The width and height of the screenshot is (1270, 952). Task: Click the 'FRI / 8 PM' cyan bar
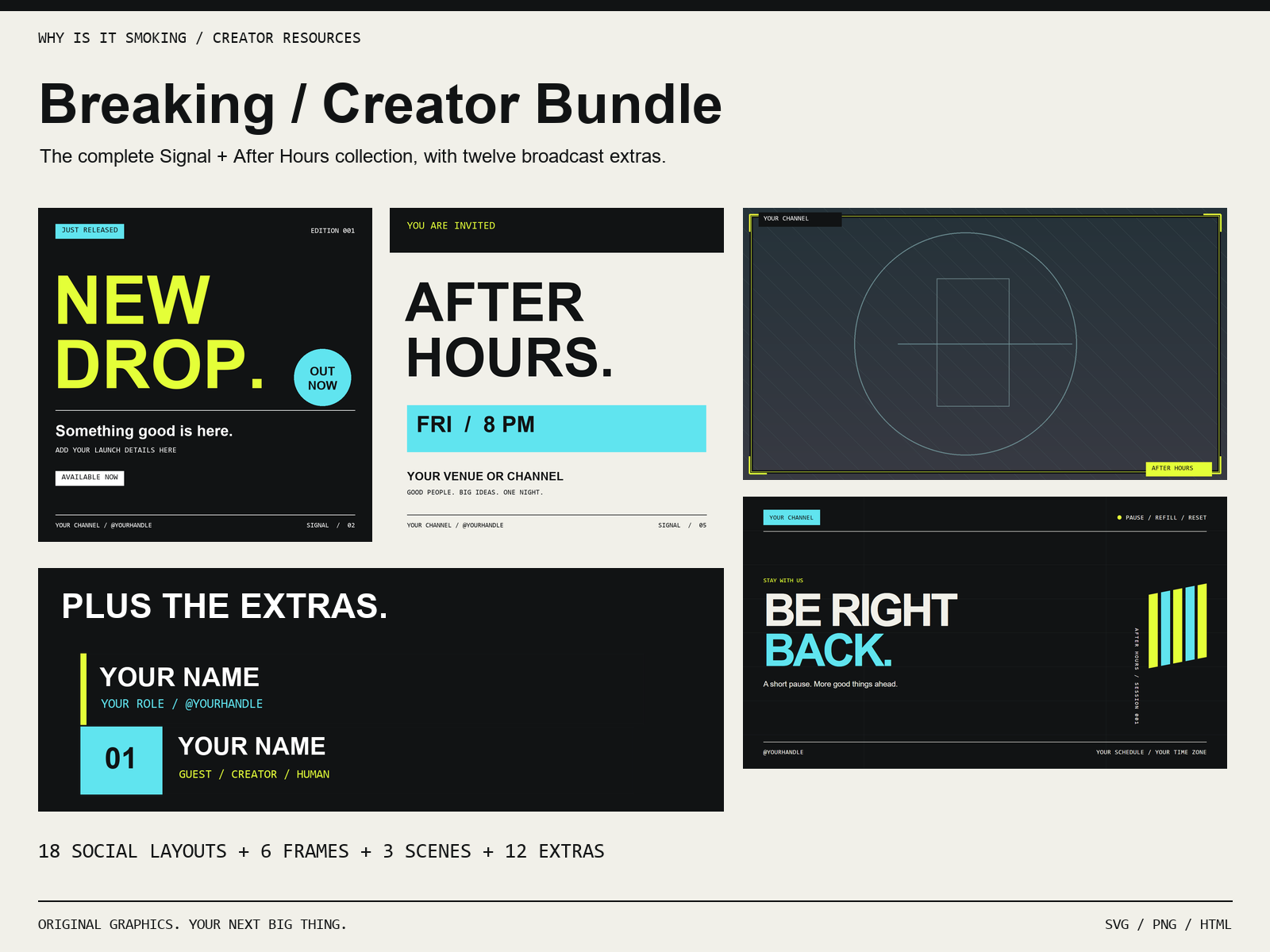[x=556, y=428]
